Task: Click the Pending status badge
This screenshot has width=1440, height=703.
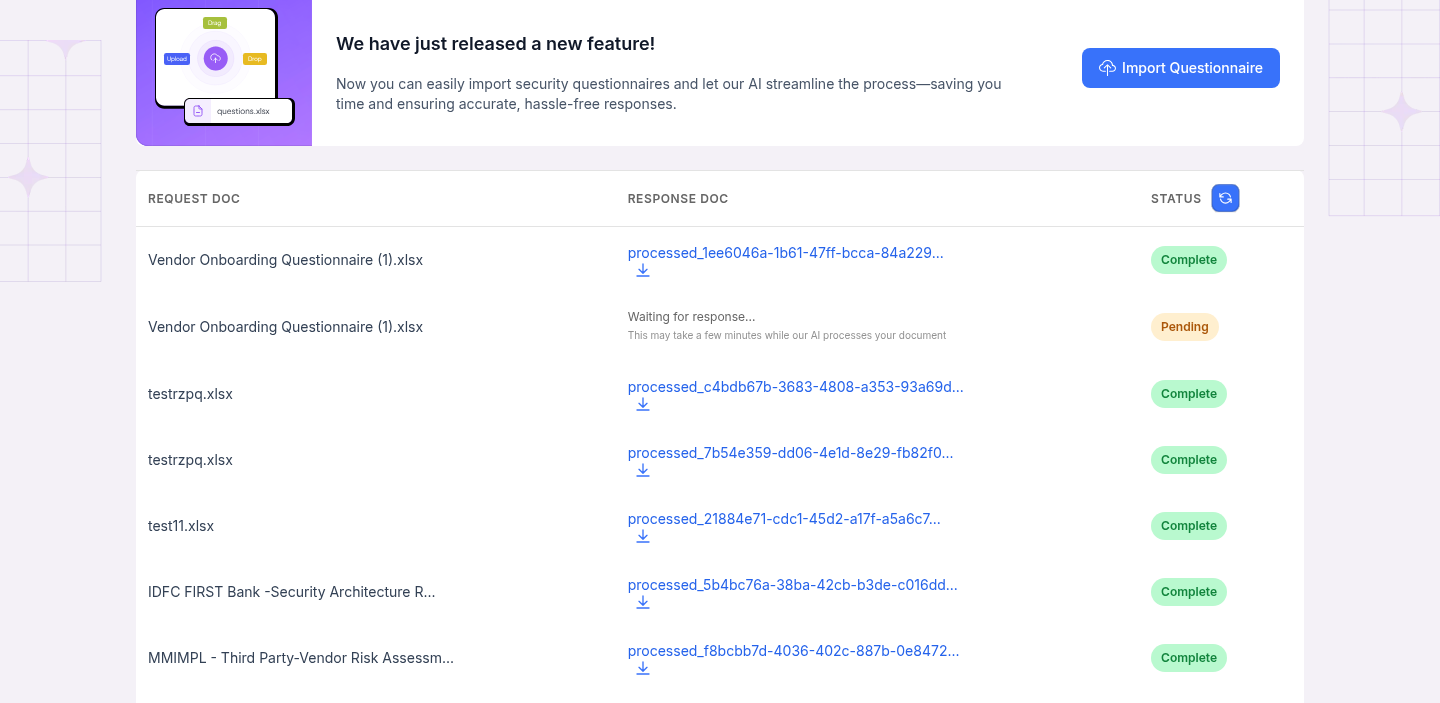Action: (1184, 327)
